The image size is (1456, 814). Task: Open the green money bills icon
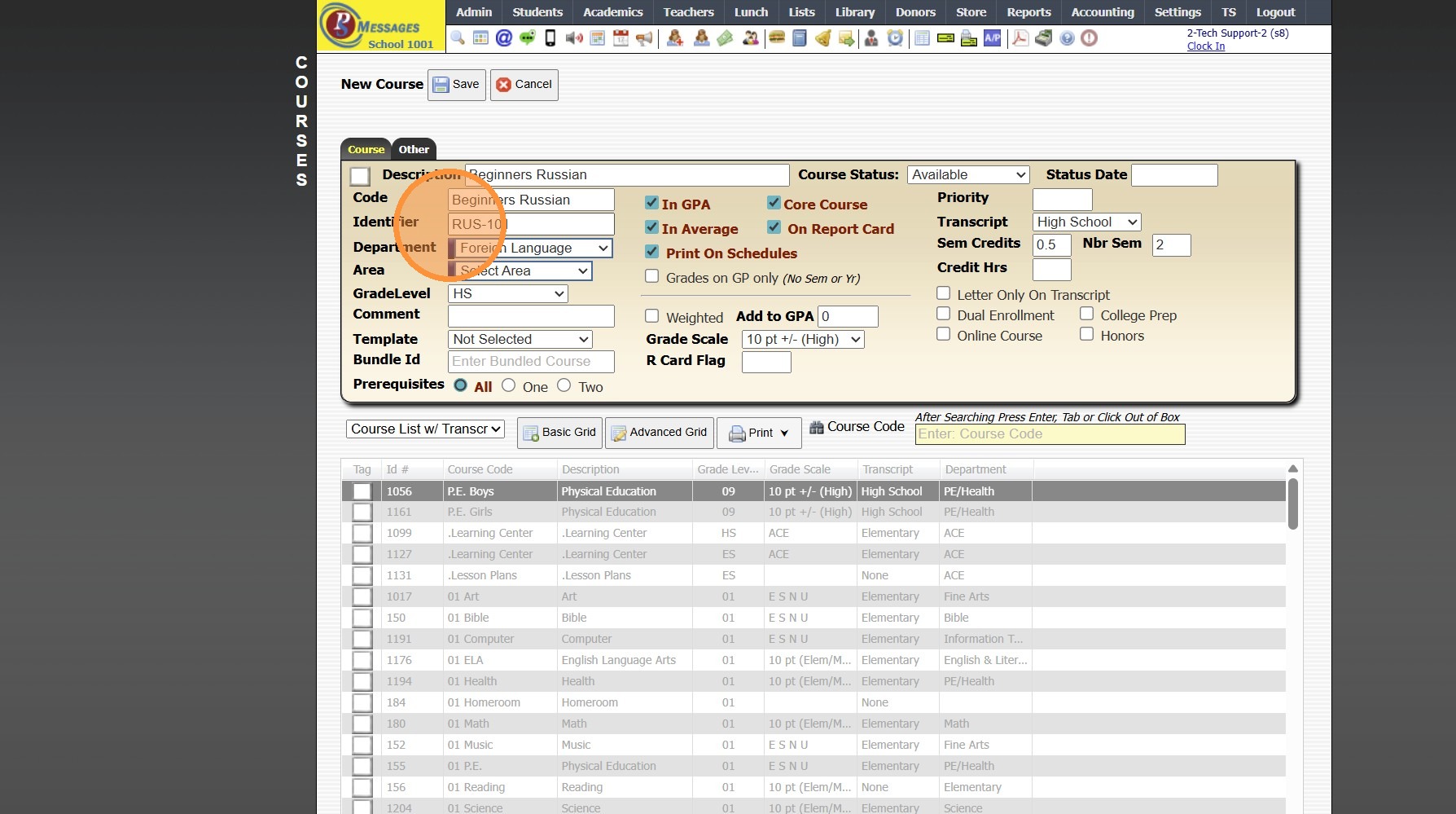[725, 38]
